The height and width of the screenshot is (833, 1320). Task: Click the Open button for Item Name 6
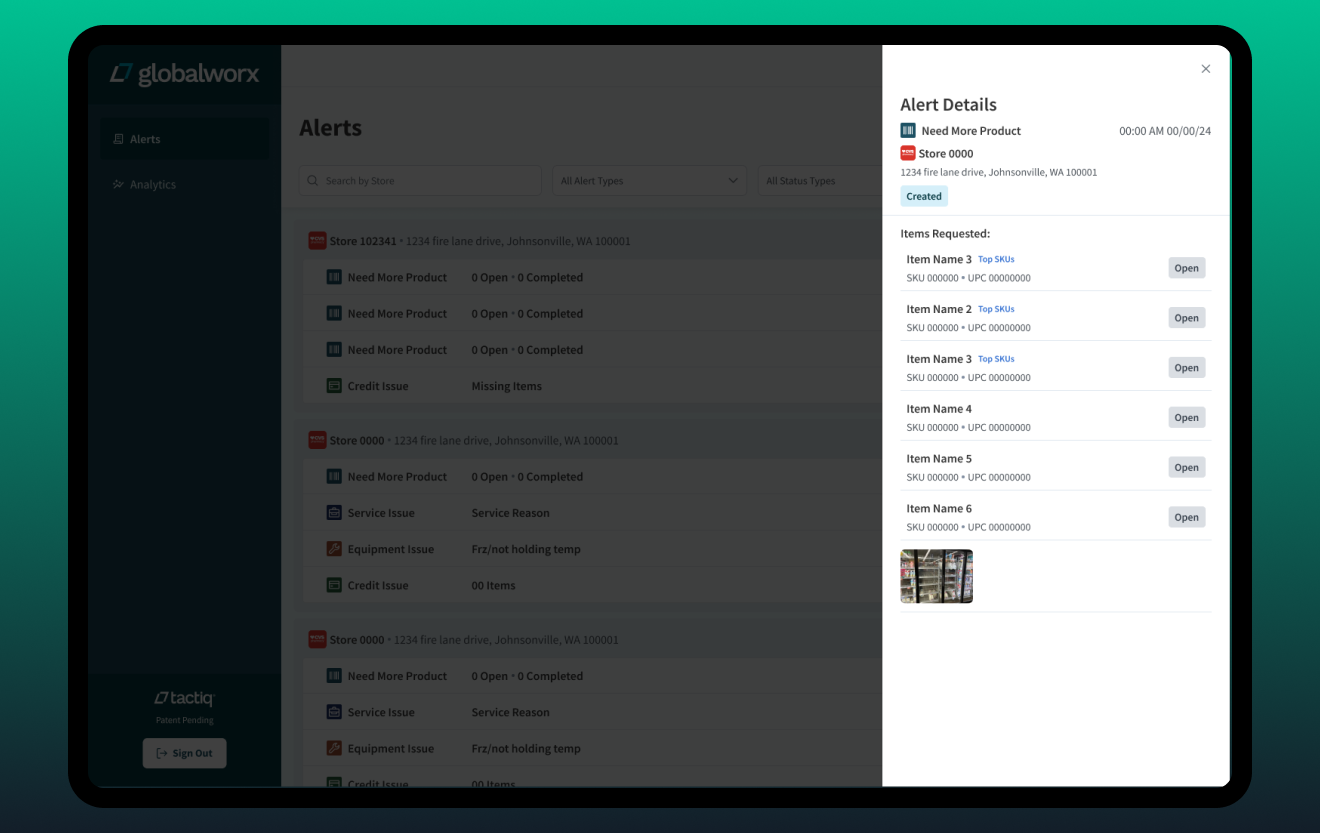tap(1186, 517)
